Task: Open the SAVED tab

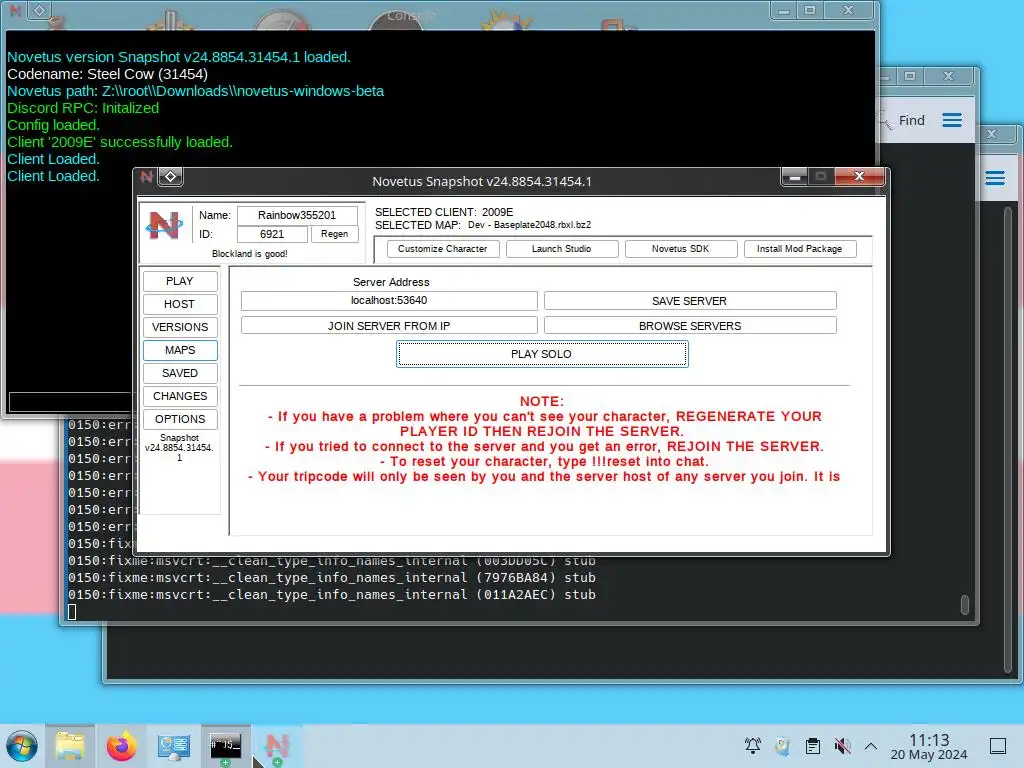Action: click(180, 373)
